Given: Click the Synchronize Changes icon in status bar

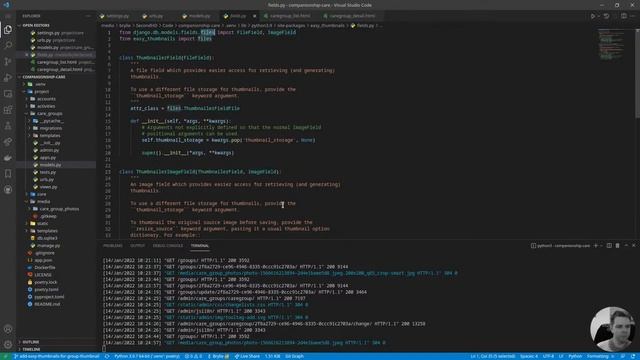Looking at the screenshot, I should [x=107, y=356].
